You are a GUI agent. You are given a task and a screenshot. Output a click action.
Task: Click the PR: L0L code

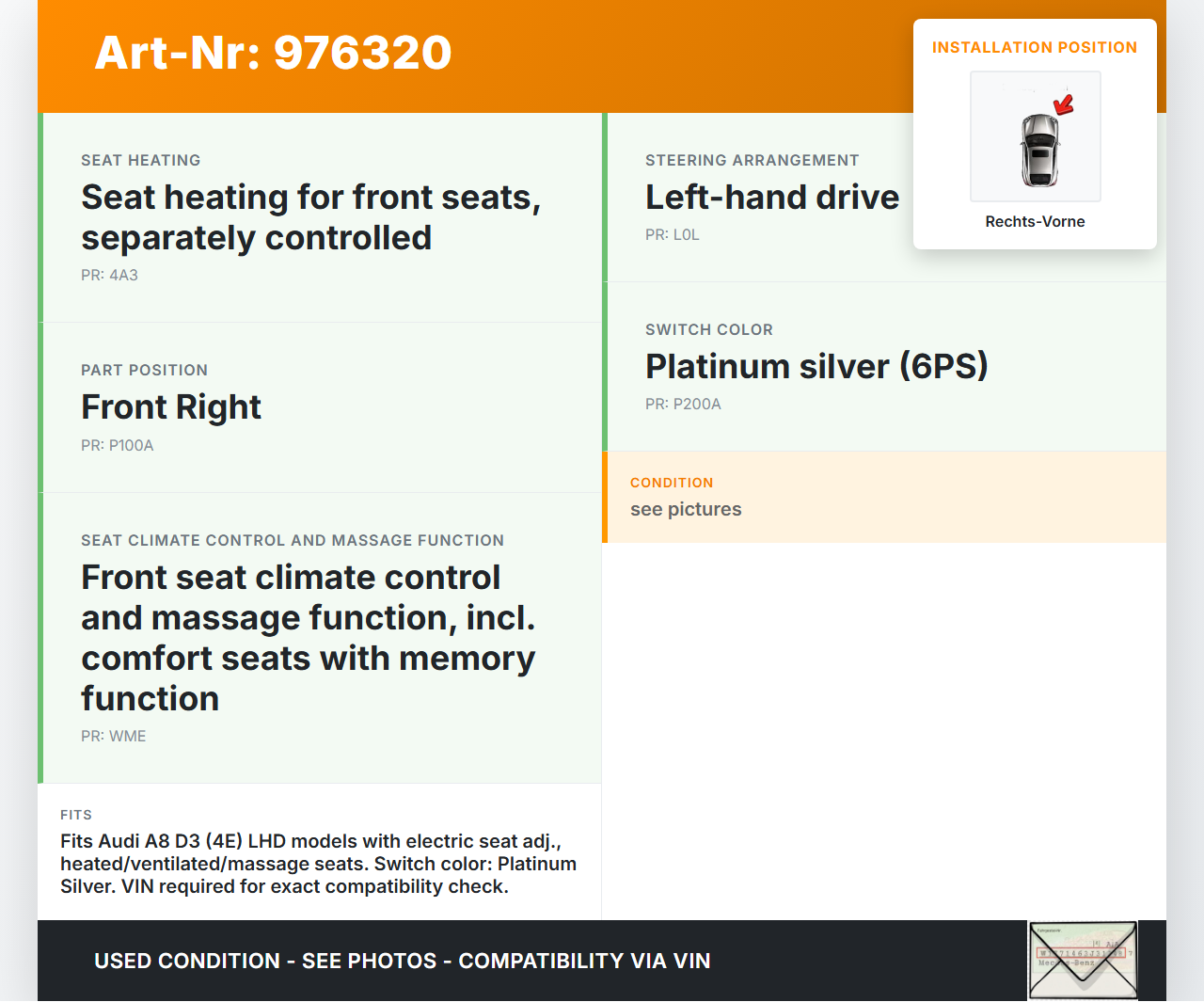(672, 235)
